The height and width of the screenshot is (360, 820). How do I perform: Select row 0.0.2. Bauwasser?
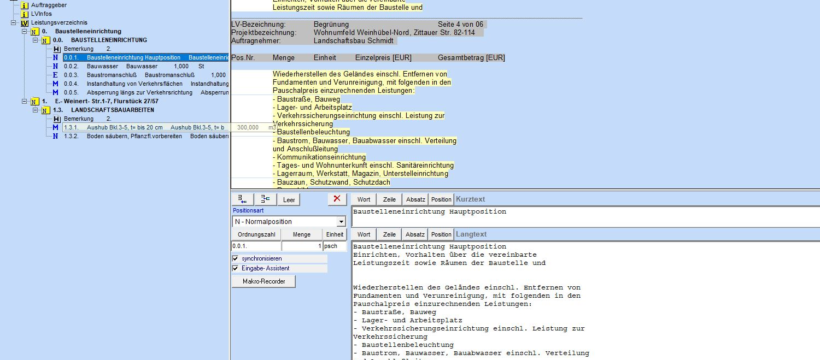point(134,66)
